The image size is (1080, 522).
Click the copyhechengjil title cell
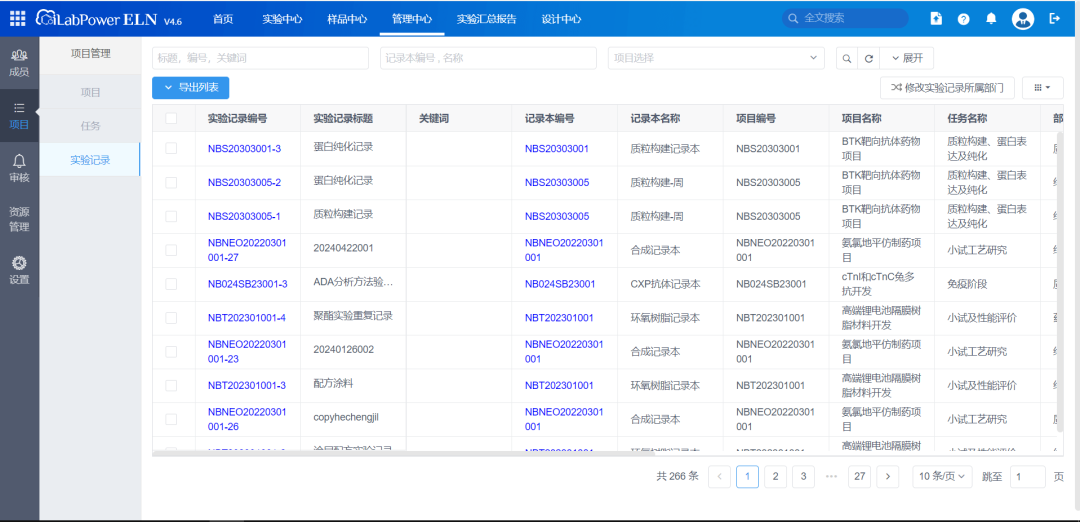pos(346,417)
